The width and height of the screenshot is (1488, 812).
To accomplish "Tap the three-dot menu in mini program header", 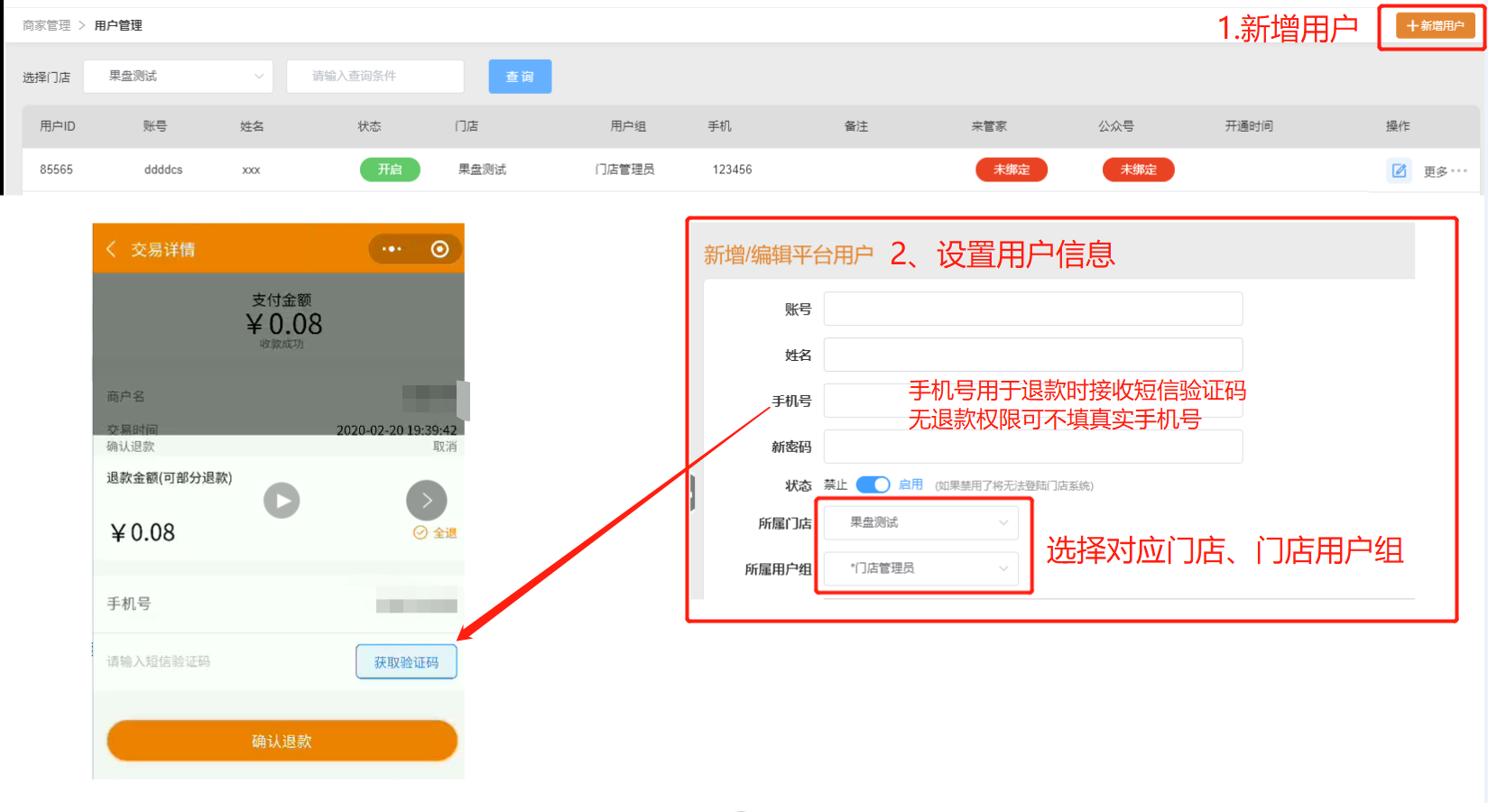I will (x=392, y=249).
